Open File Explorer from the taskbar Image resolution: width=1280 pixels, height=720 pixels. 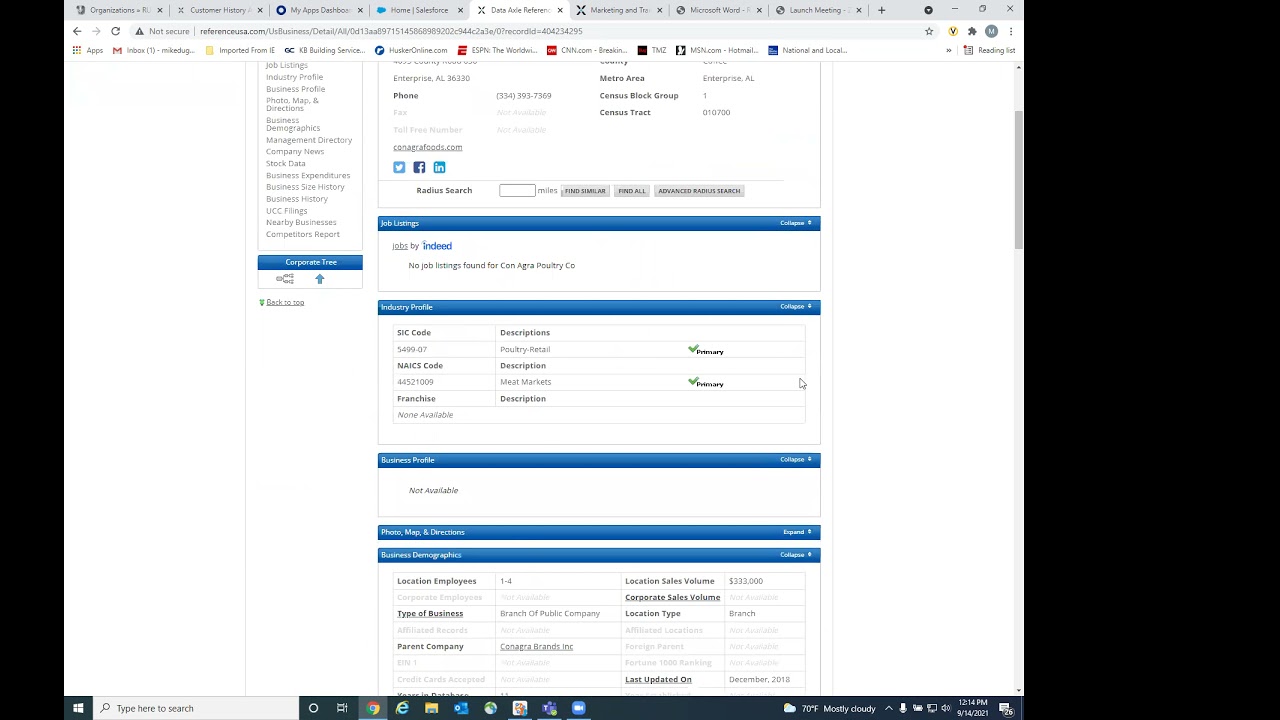[431, 708]
